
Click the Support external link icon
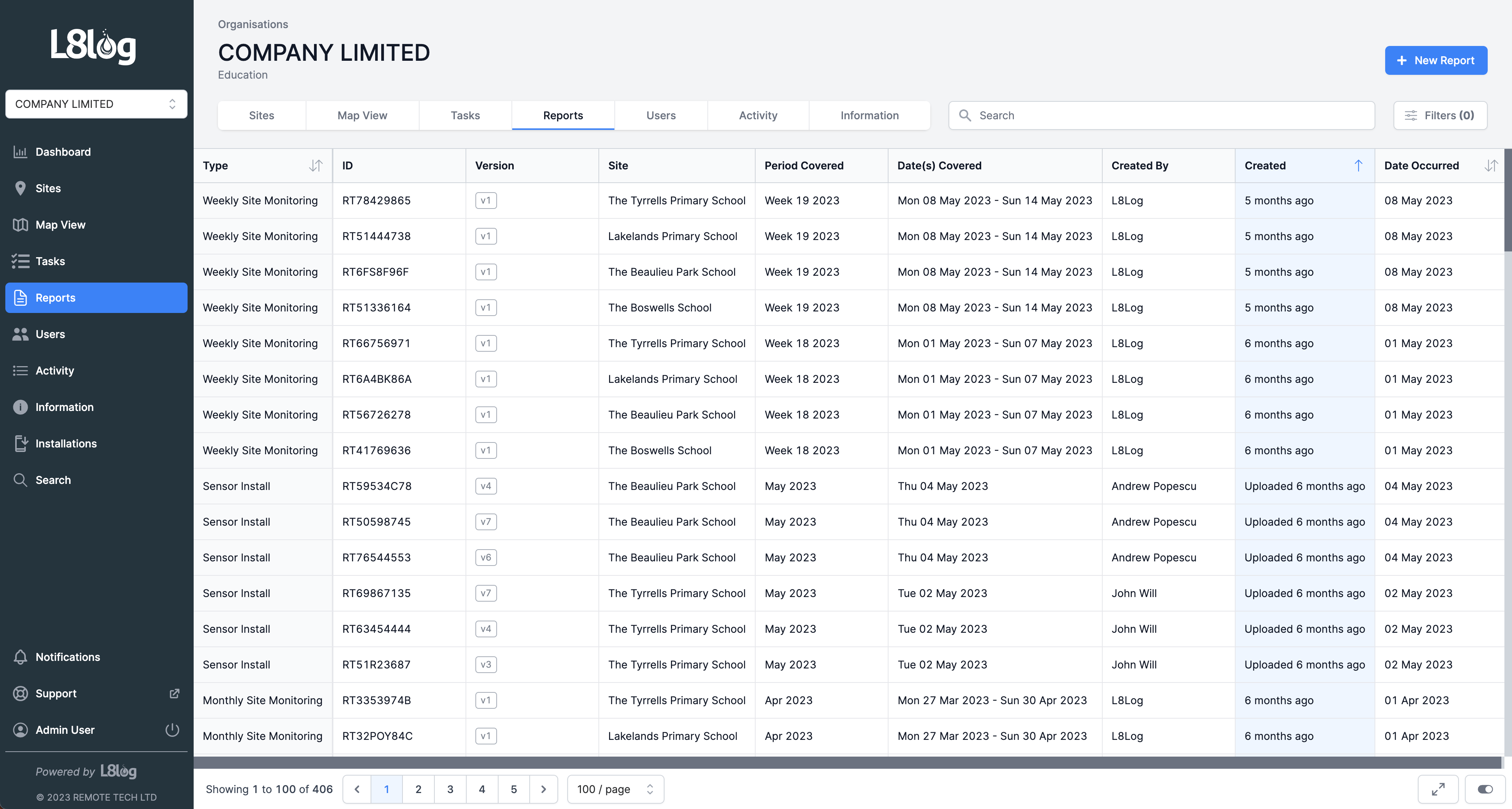click(x=174, y=693)
